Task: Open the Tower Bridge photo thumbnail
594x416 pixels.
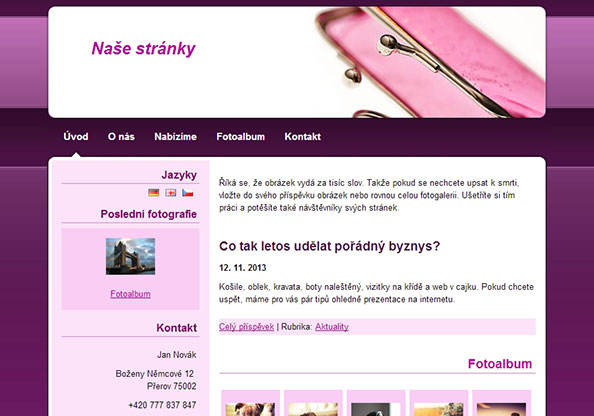Action: click(130, 256)
